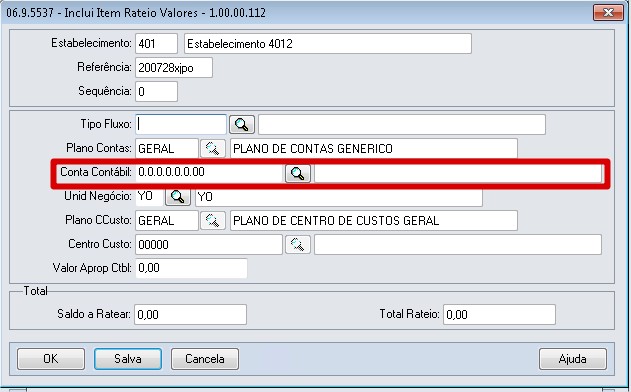The width and height of the screenshot is (631, 392).
Task: Click the window title bar text
Action: pos(136,12)
